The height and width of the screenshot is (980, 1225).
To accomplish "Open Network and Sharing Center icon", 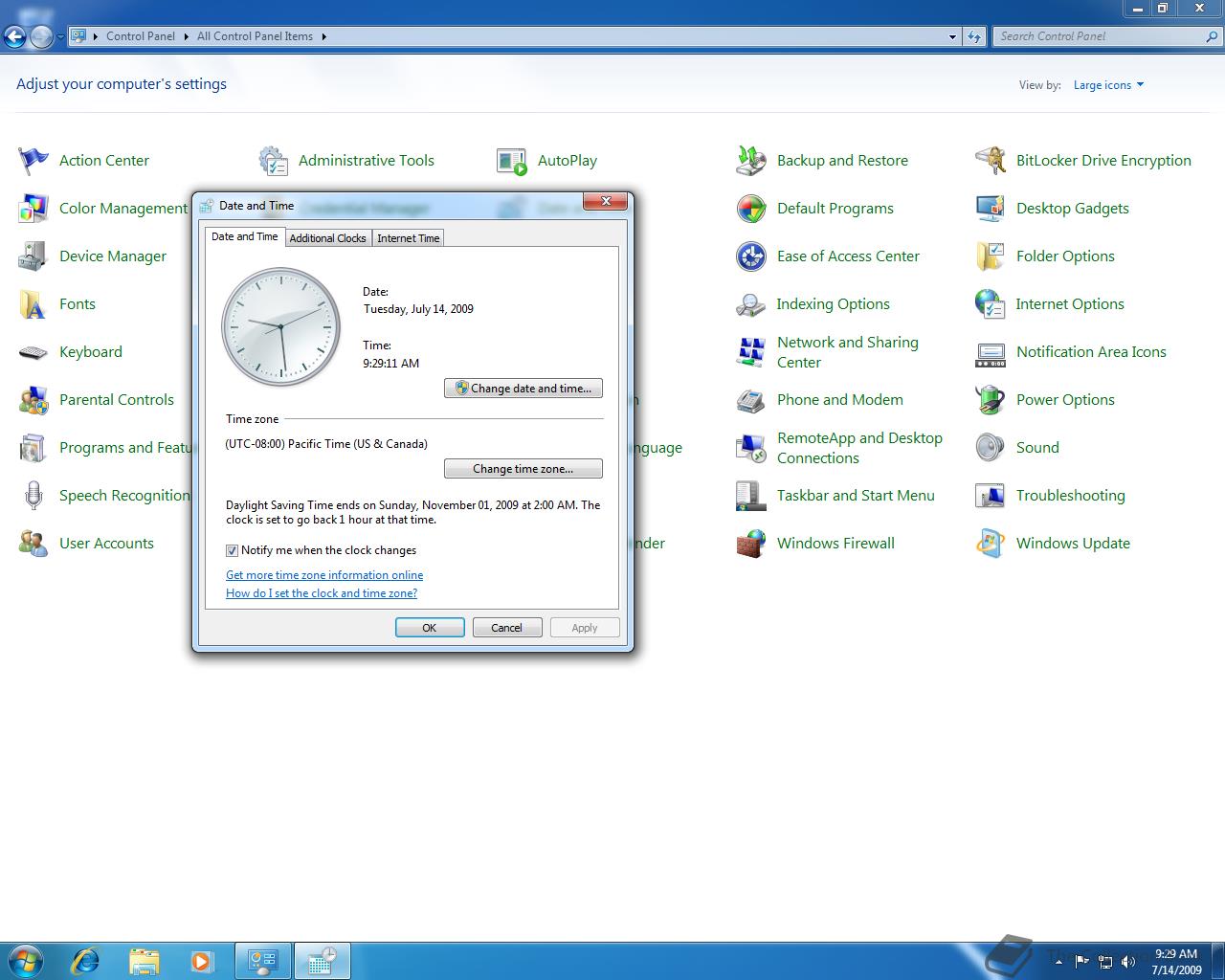I will tap(751, 351).
